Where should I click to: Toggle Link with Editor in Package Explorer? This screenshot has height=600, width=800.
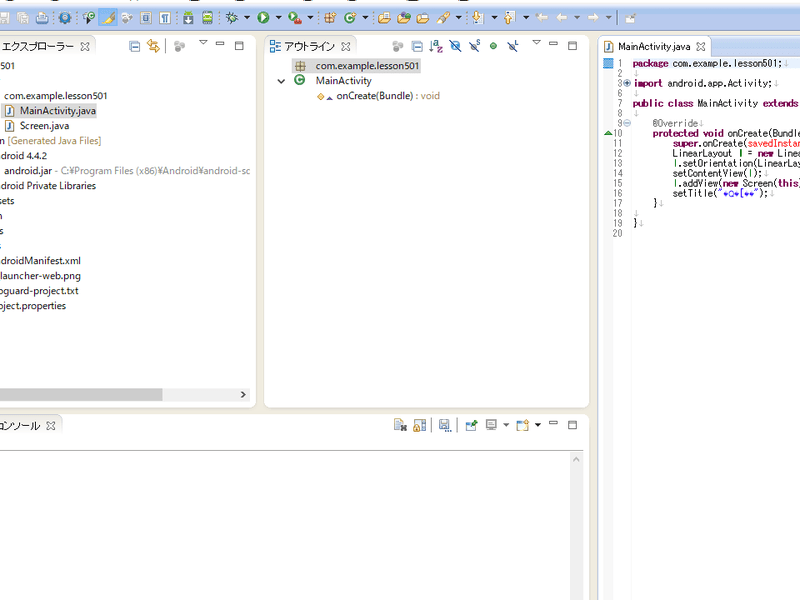tap(153, 46)
